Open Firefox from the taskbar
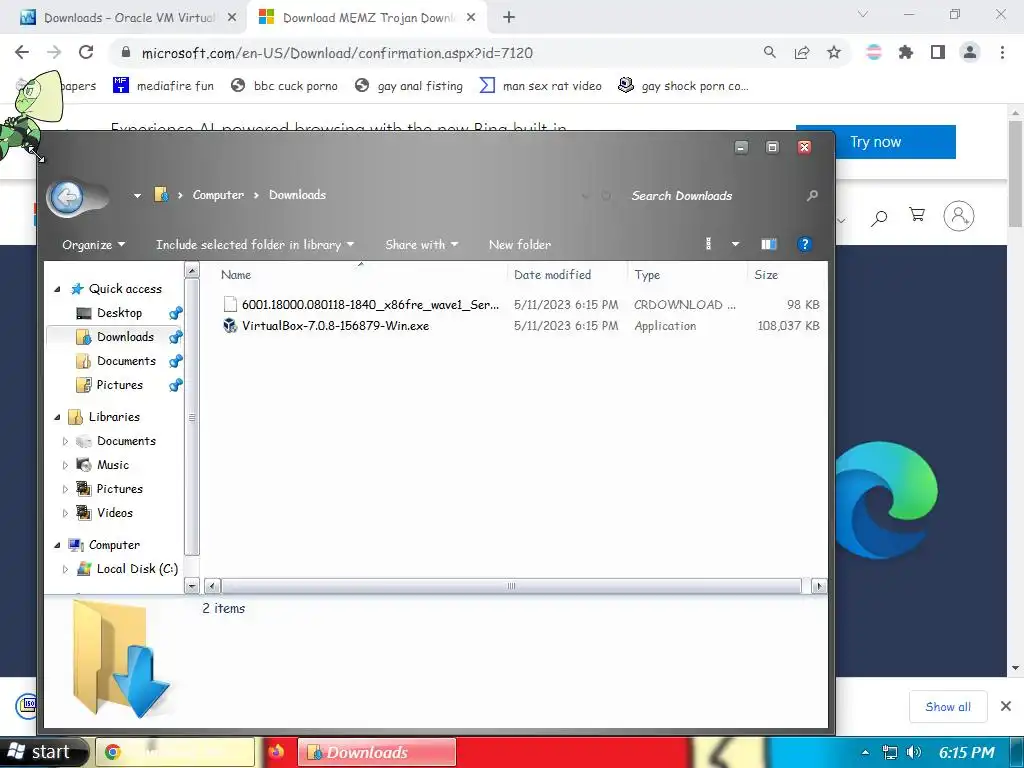Image resolution: width=1024 pixels, height=768 pixels. tap(276, 752)
